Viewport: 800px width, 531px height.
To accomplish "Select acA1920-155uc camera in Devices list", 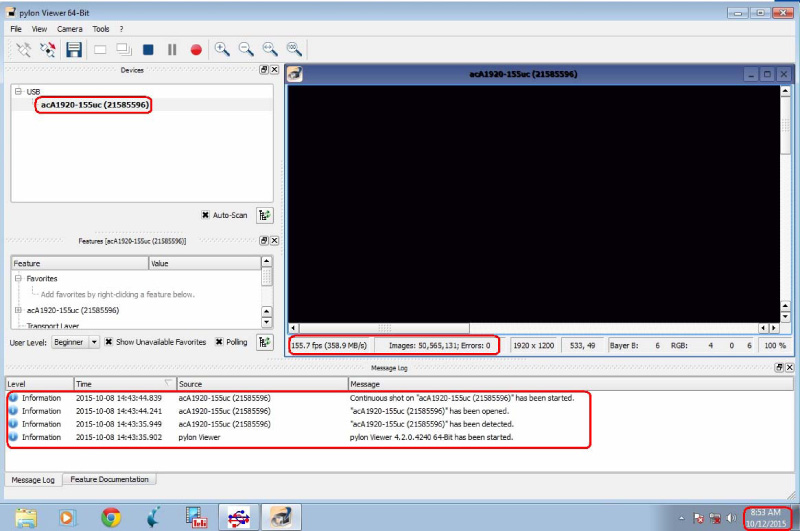I will pyautogui.click(x=95, y=104).
